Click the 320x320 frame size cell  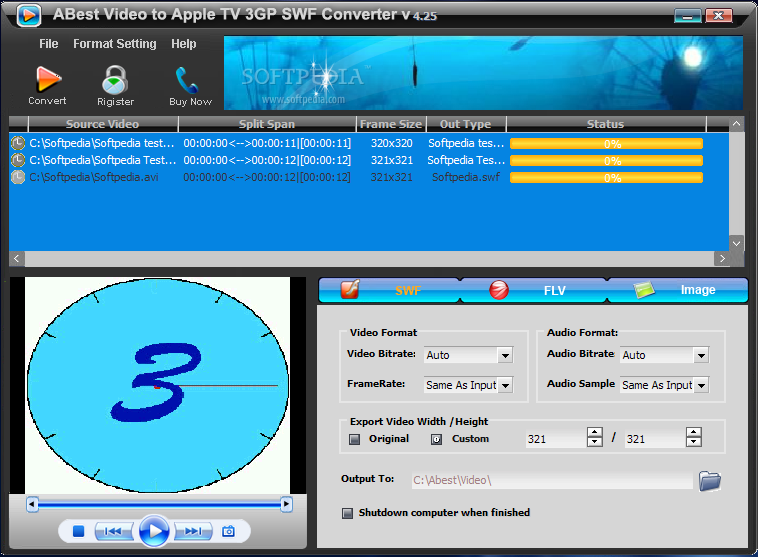click(x=392, y=143)
